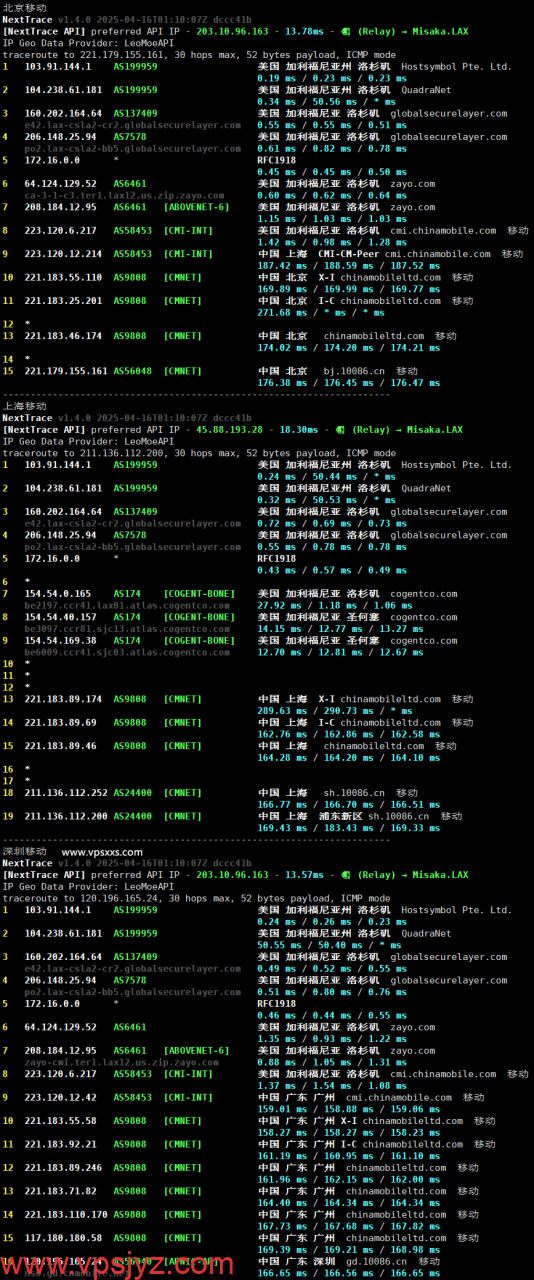
Task: Click the '深圳移动' section heading
Action: 24,851
